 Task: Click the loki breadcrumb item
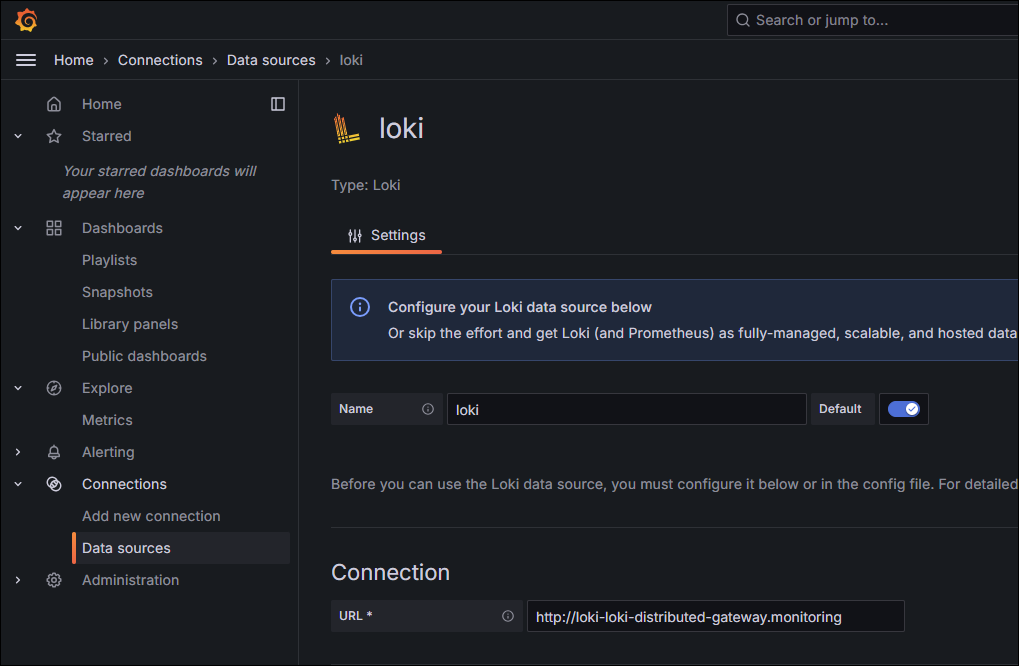click(351, 60)
